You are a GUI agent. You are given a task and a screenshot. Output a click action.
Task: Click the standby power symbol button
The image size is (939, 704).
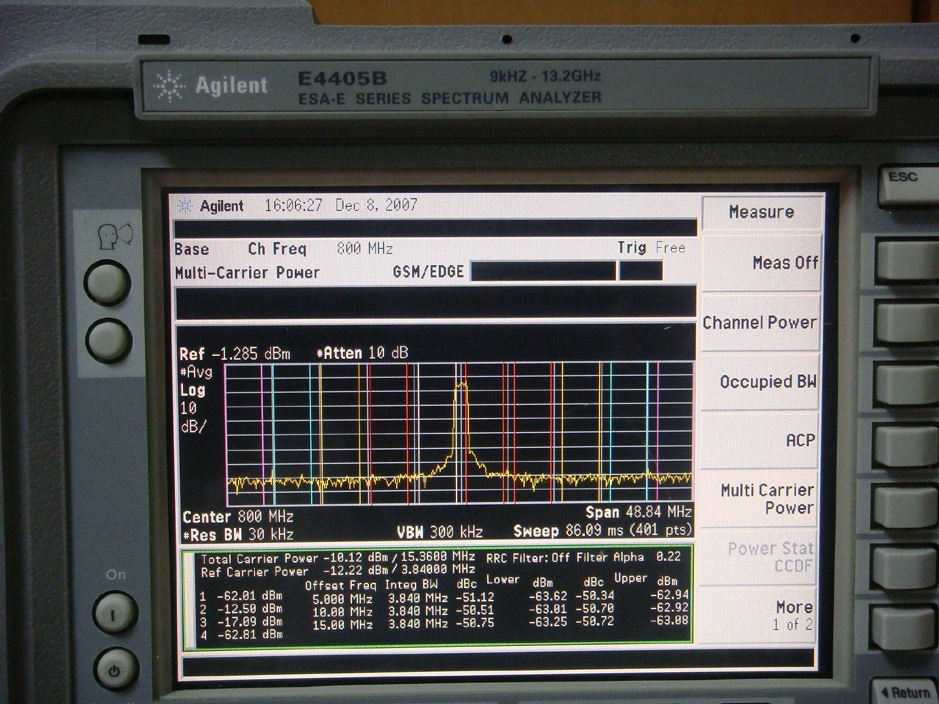tap(116, 669)
